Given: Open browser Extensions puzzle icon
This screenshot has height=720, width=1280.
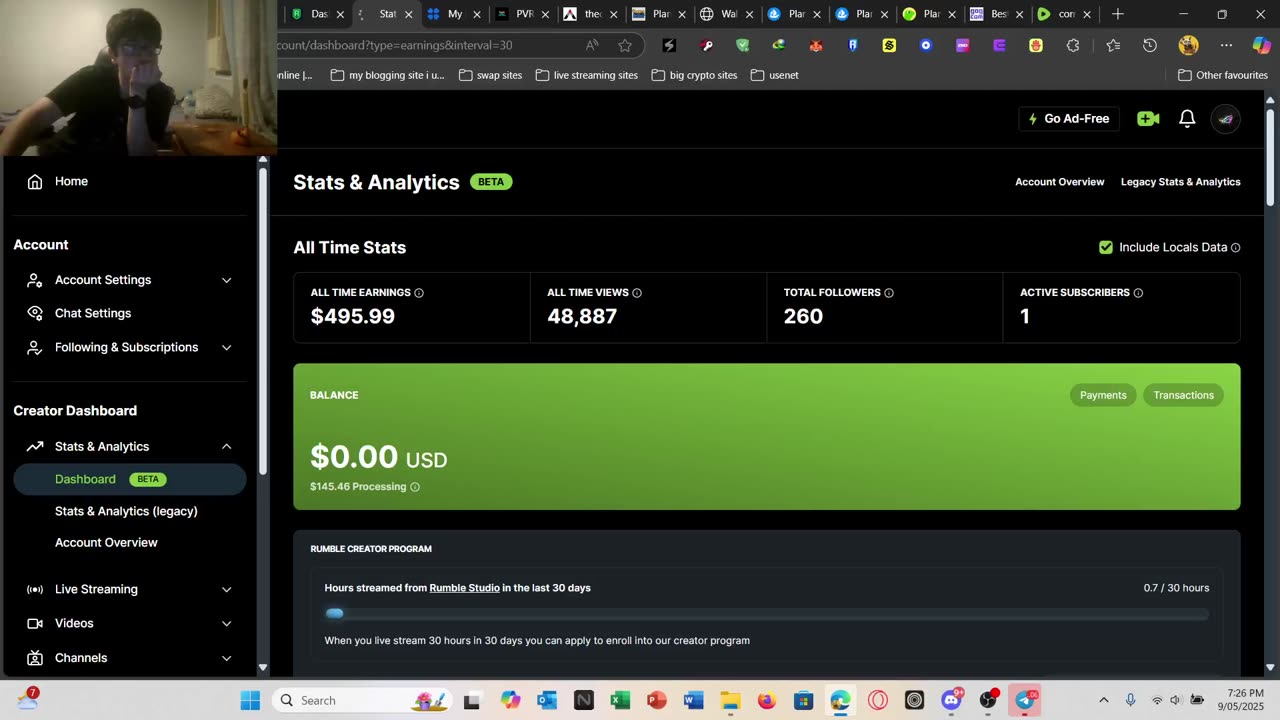Looking at the screenshot, I should 1073,45.
